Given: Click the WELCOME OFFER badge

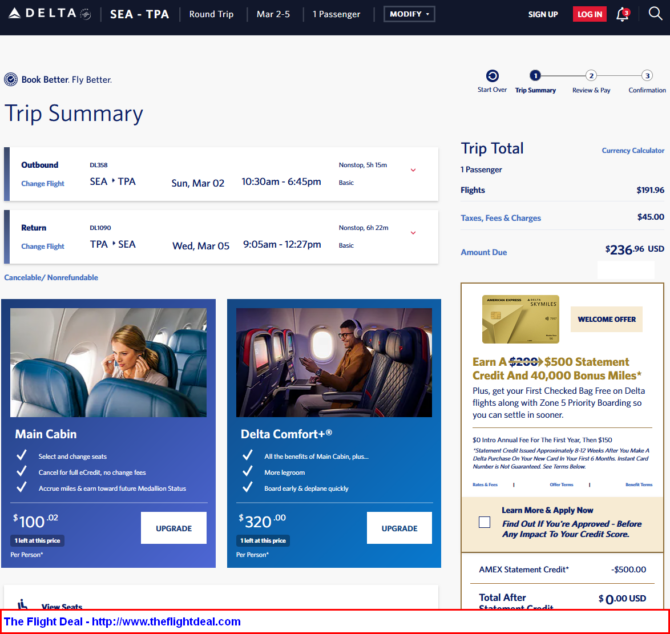Looking at the screenshot, I should tap(606, 319).
